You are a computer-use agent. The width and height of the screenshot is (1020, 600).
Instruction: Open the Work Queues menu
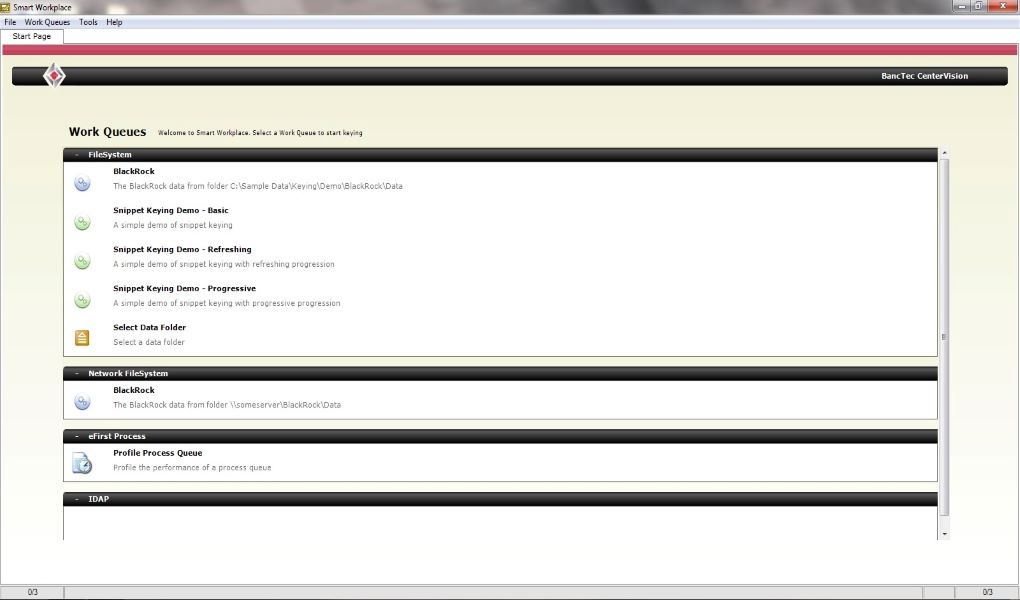pos(47,22)
